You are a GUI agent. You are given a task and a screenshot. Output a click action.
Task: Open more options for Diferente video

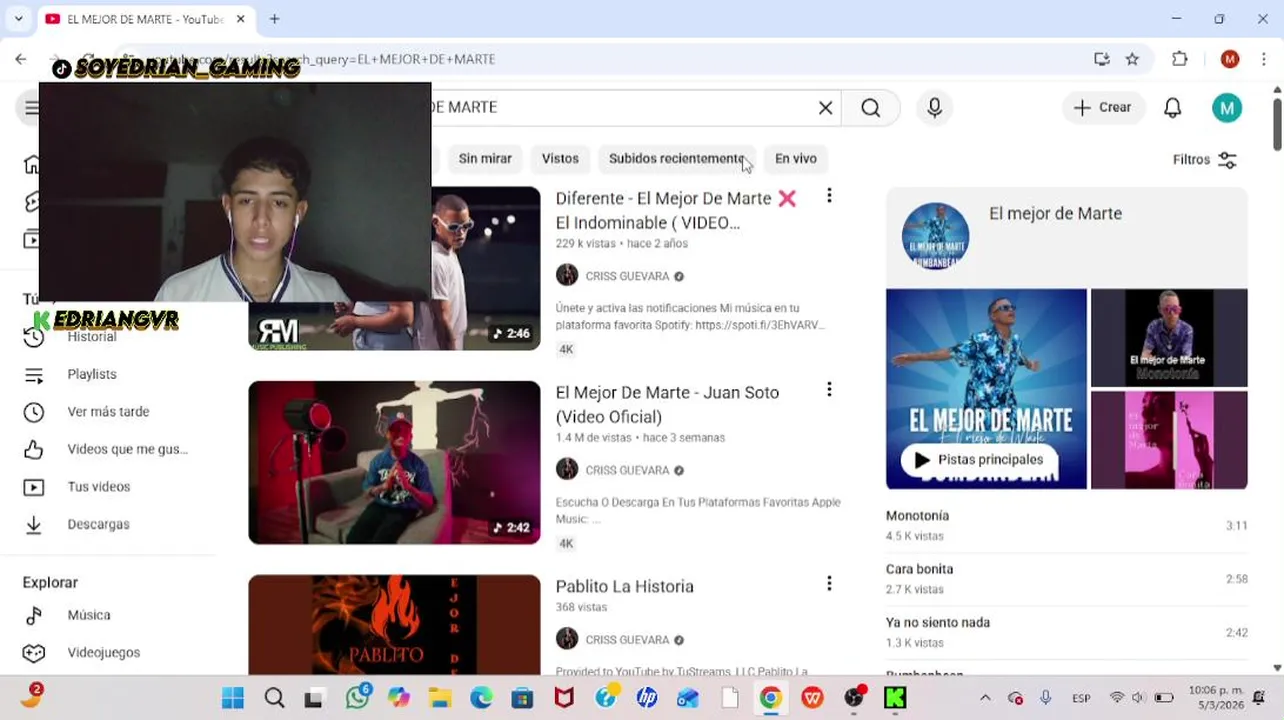tap(829, 196)
